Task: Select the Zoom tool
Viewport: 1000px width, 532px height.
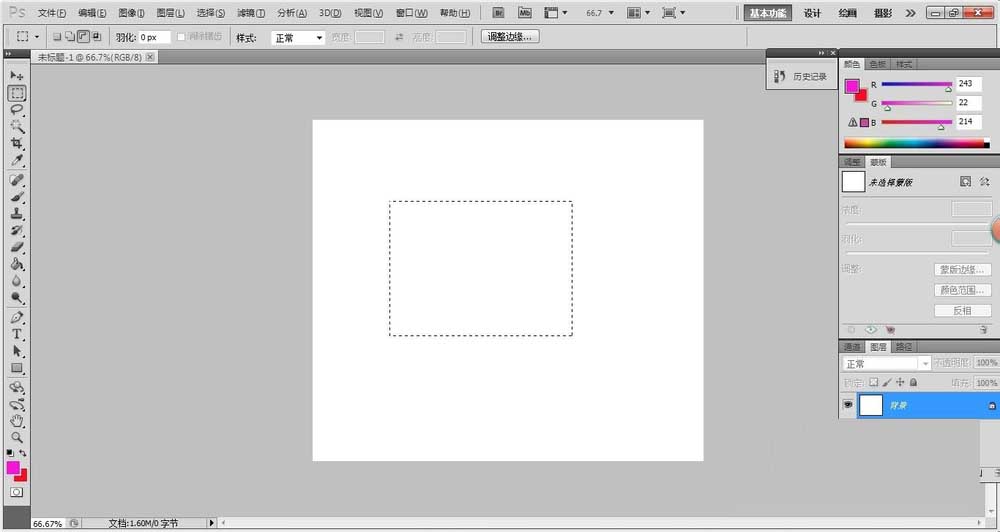Action: 17,438
